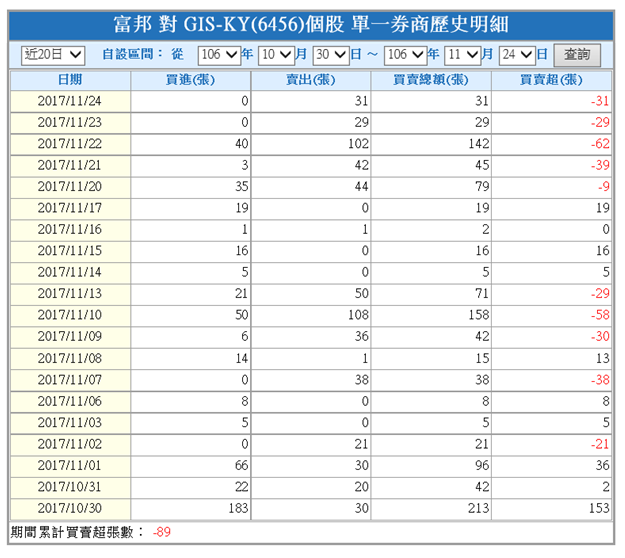Click the 查詢 query button
625x558 pixels.
(x=577, y=55)
